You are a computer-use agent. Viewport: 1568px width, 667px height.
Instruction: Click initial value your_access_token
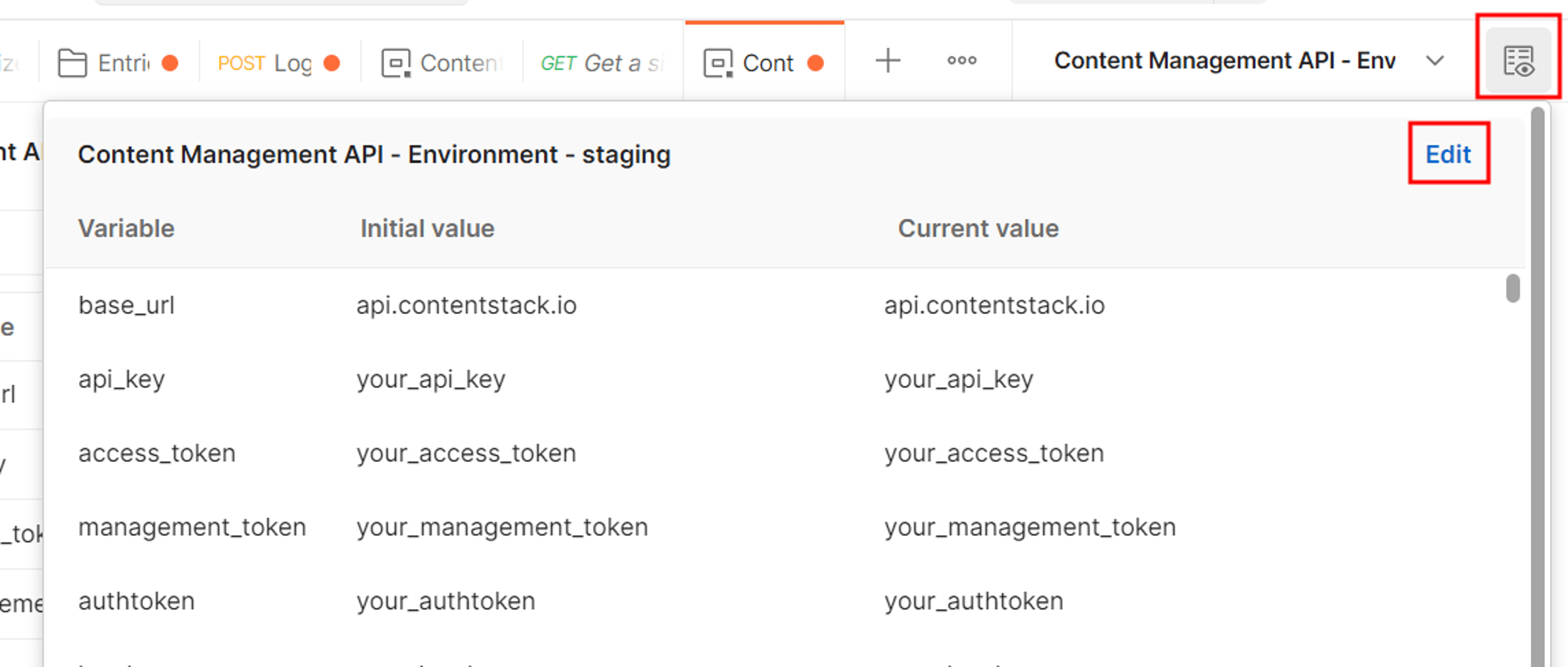point(466,454)
